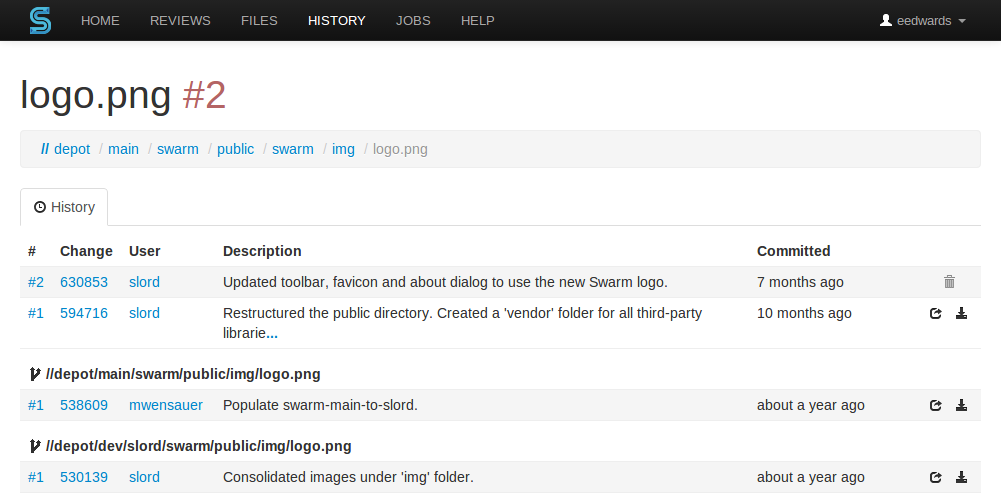The height and width of the screenshot is (493, 1001).
Task: Open the FILES navigation item
Action: [x=259, y=20]
